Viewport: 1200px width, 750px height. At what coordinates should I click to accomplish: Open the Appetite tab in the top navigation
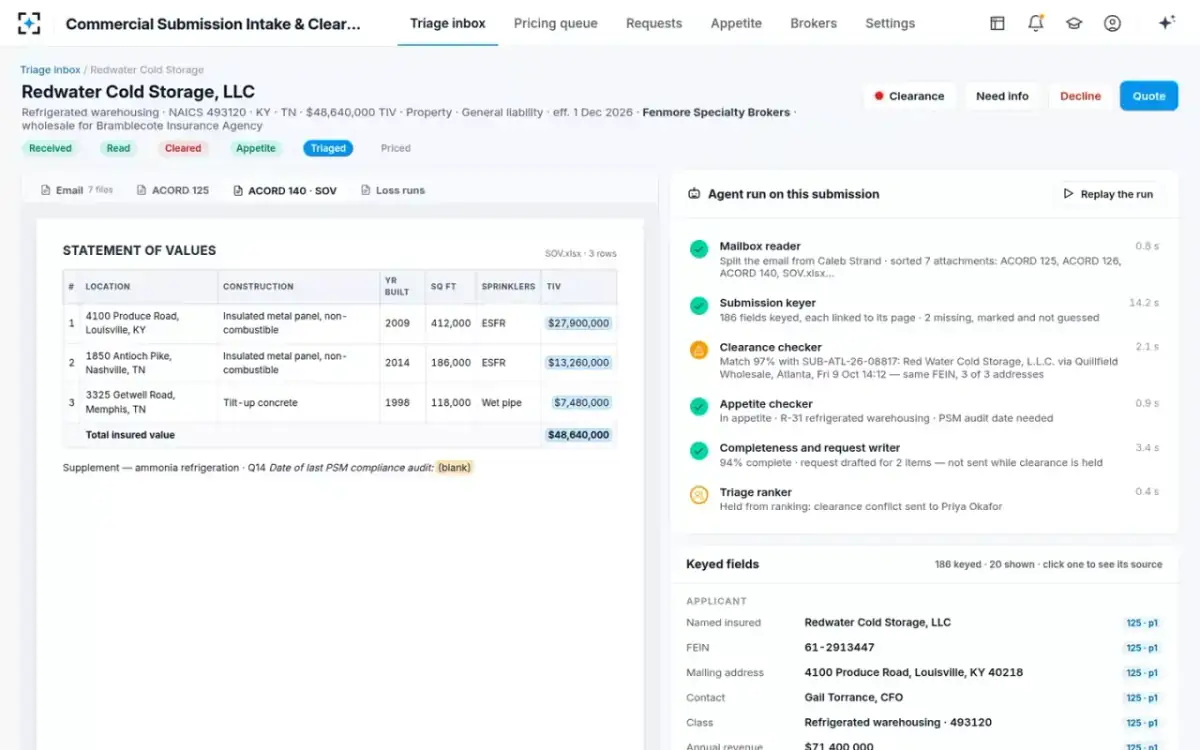pos(736,23)
